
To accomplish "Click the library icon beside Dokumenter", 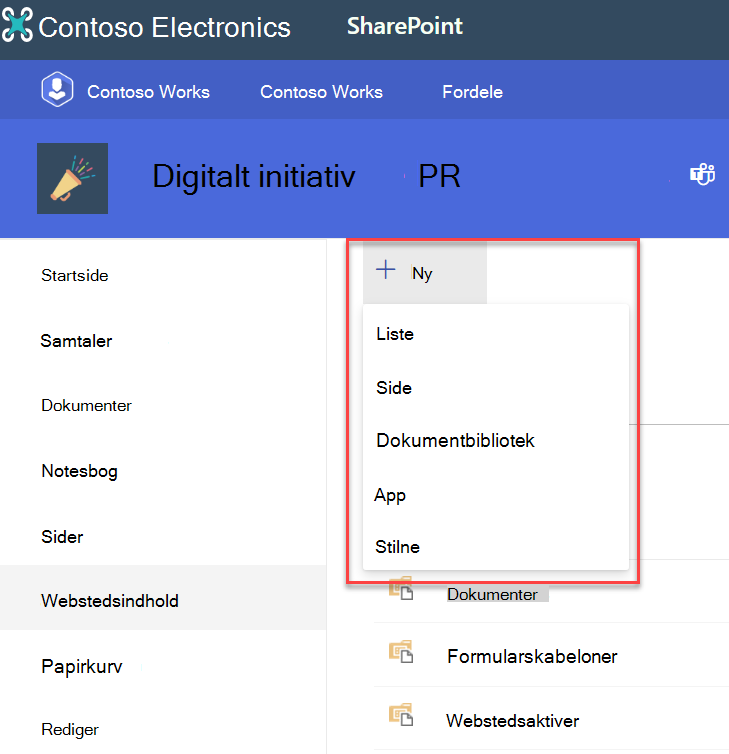I will pos(401,589).
